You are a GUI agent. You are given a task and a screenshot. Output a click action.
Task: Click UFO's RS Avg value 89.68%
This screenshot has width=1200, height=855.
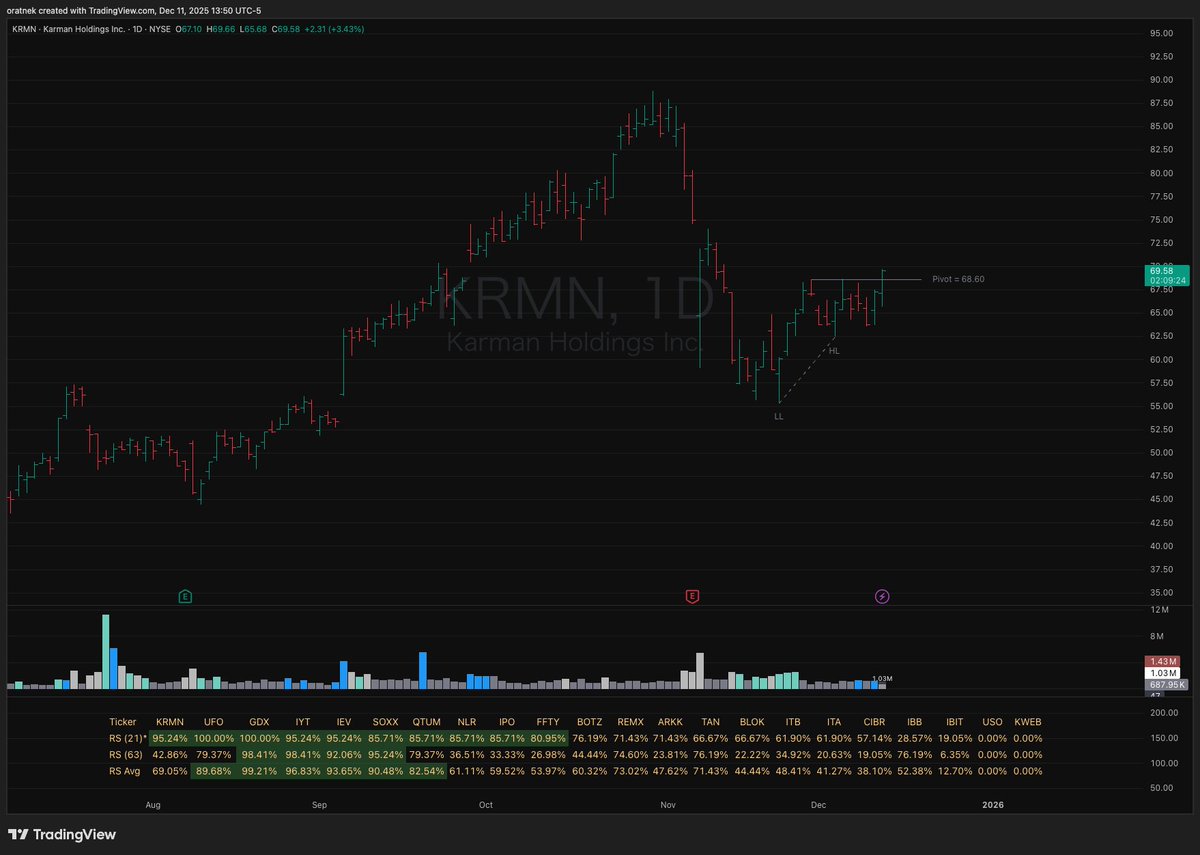click(214, 770)
